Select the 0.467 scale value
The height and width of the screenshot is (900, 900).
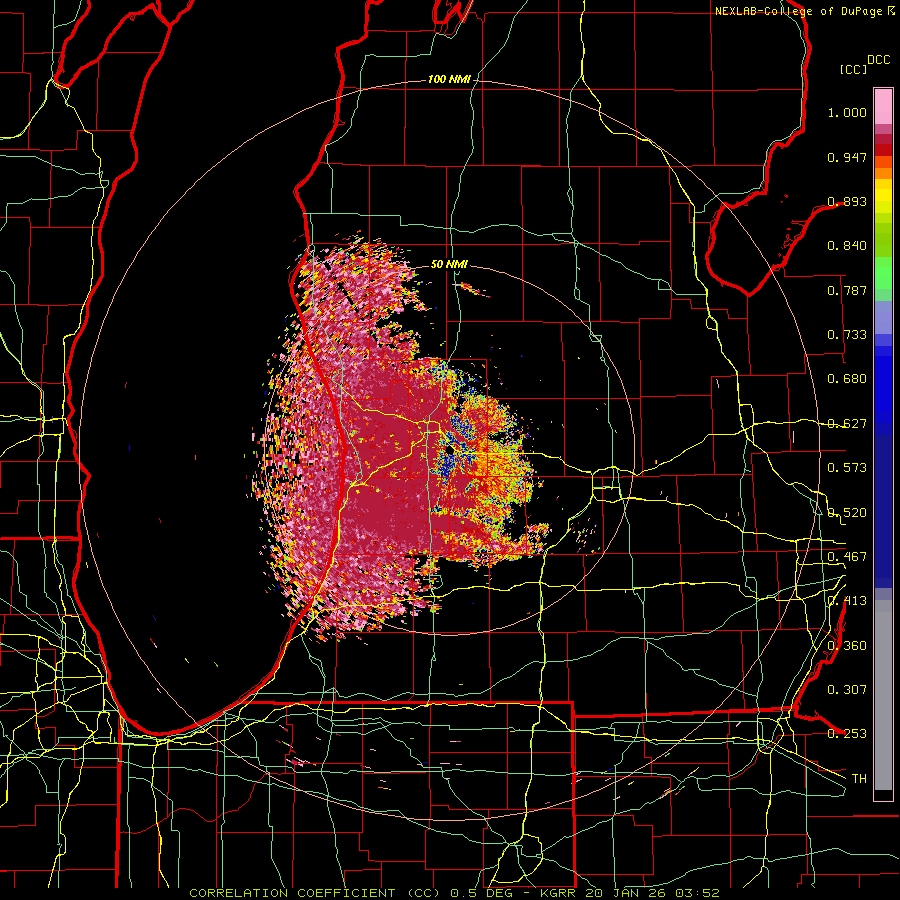click(x=847, y=557)
